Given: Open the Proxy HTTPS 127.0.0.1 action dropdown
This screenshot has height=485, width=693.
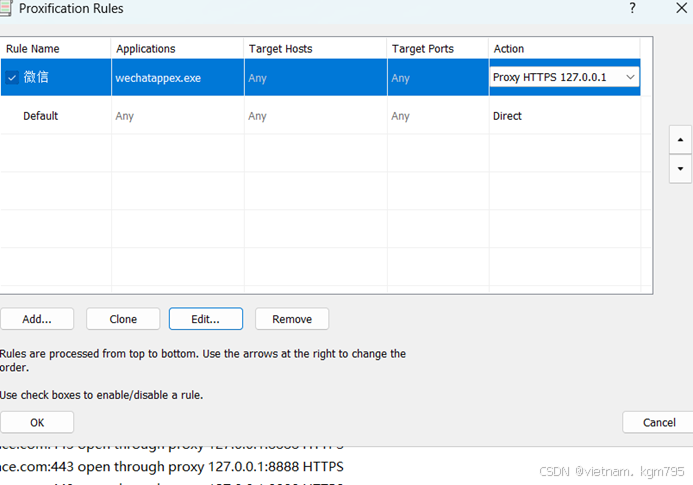Looking at the screenshot, I should (x=564, y=77).
